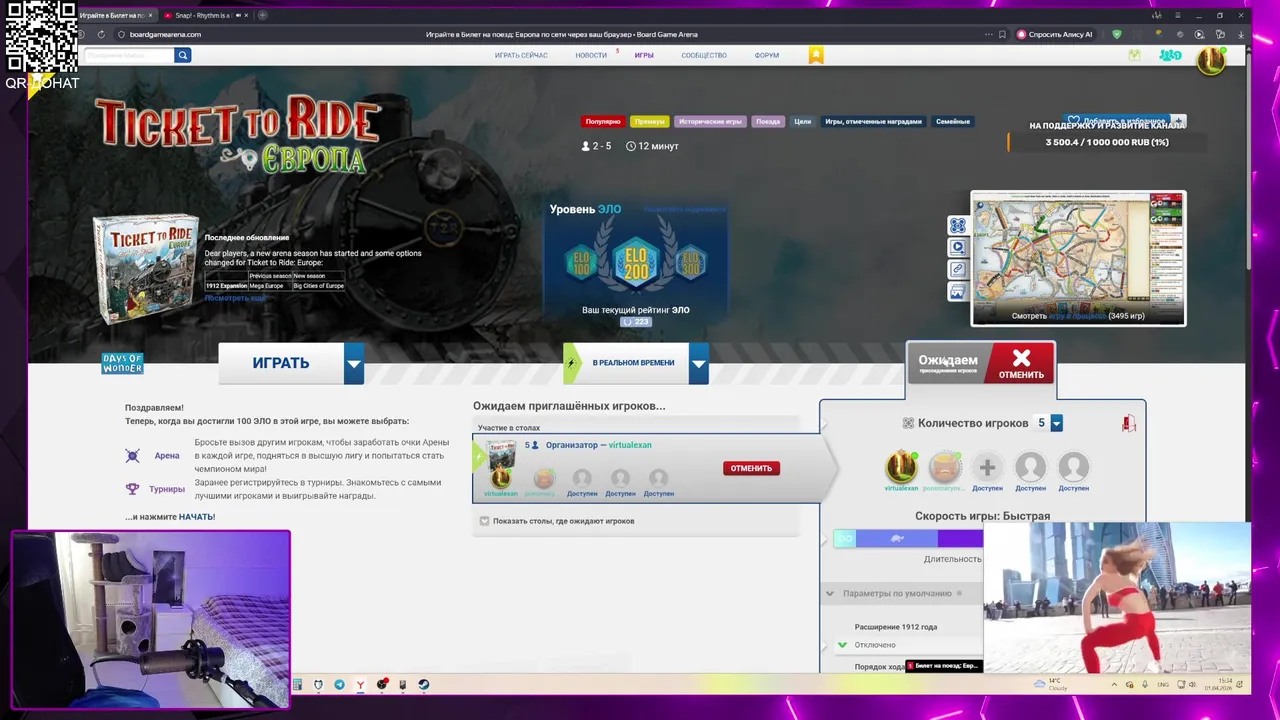
Task: Click the top icon left of board preview
Action: (x=957, y=226)
